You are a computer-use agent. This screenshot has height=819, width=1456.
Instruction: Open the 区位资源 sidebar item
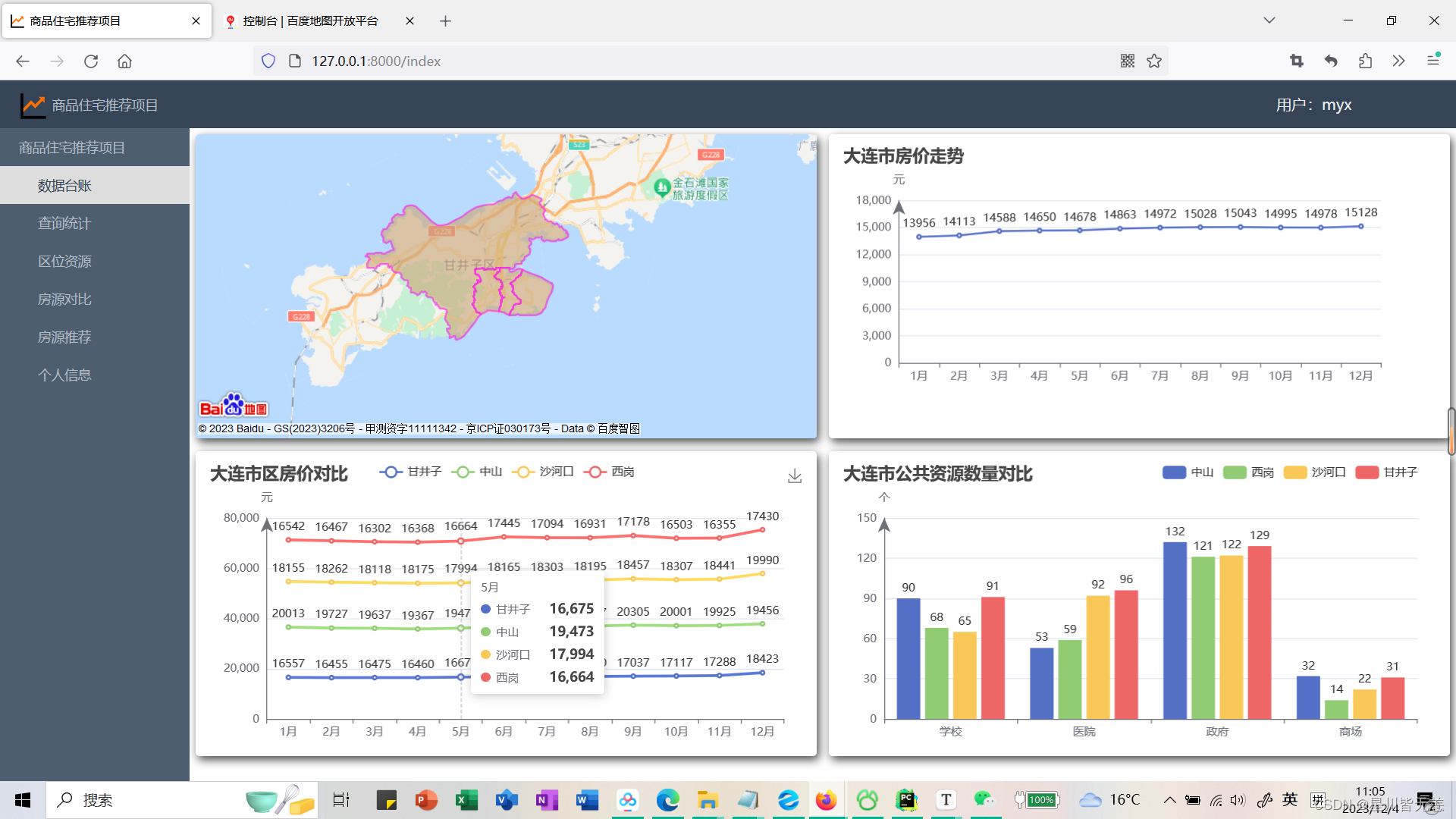95,261
